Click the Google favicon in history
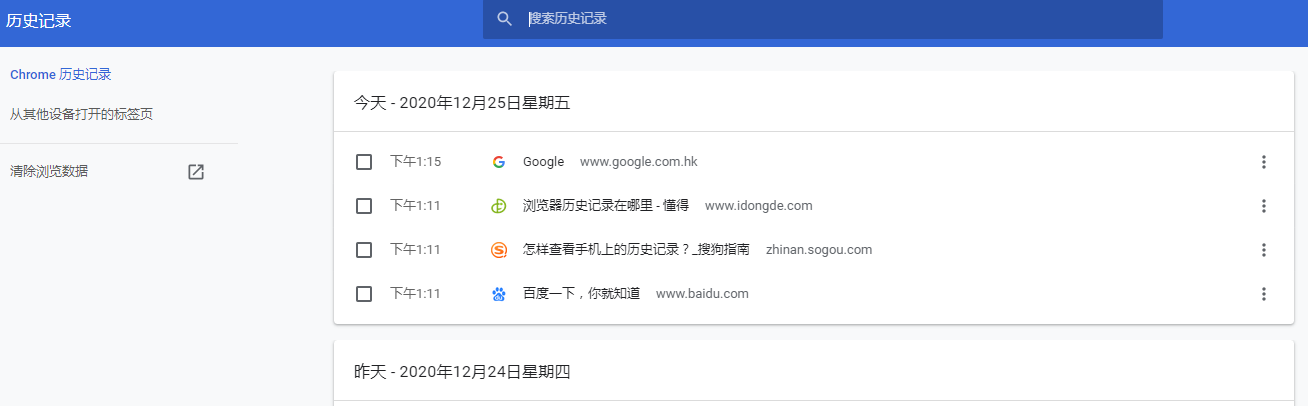1308x406 pixels. [x=498, y=162]
